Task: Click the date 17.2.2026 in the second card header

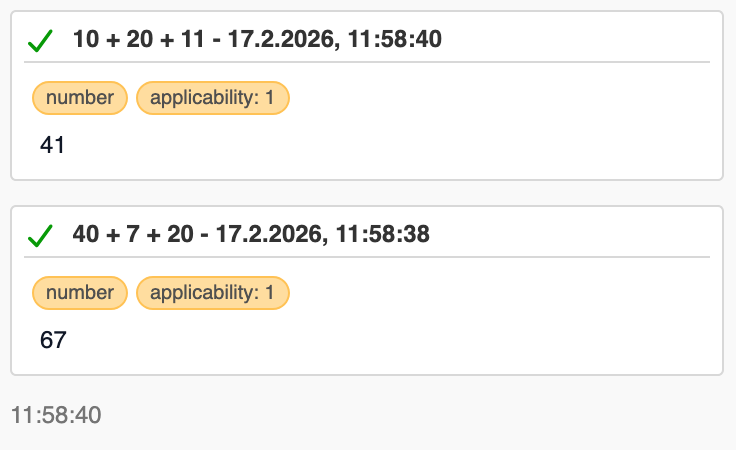Action: [271, 234]
